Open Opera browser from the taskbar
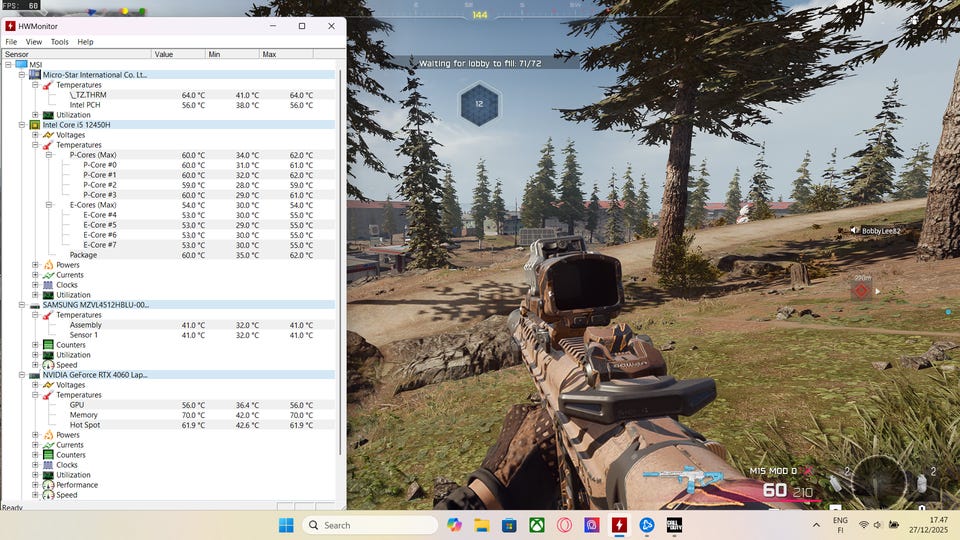The width and height of the screenshot is (960, 540). click(564, 525)
